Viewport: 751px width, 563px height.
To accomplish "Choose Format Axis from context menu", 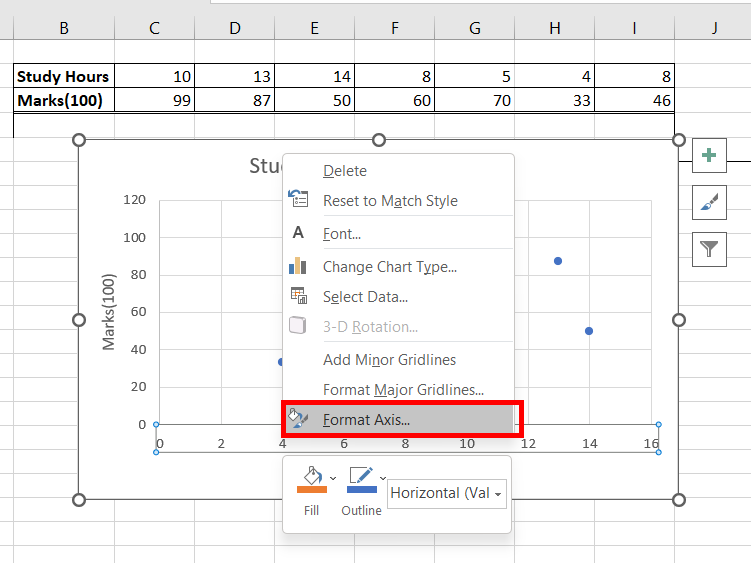I will pyautogui.click(x=366, y=420).
